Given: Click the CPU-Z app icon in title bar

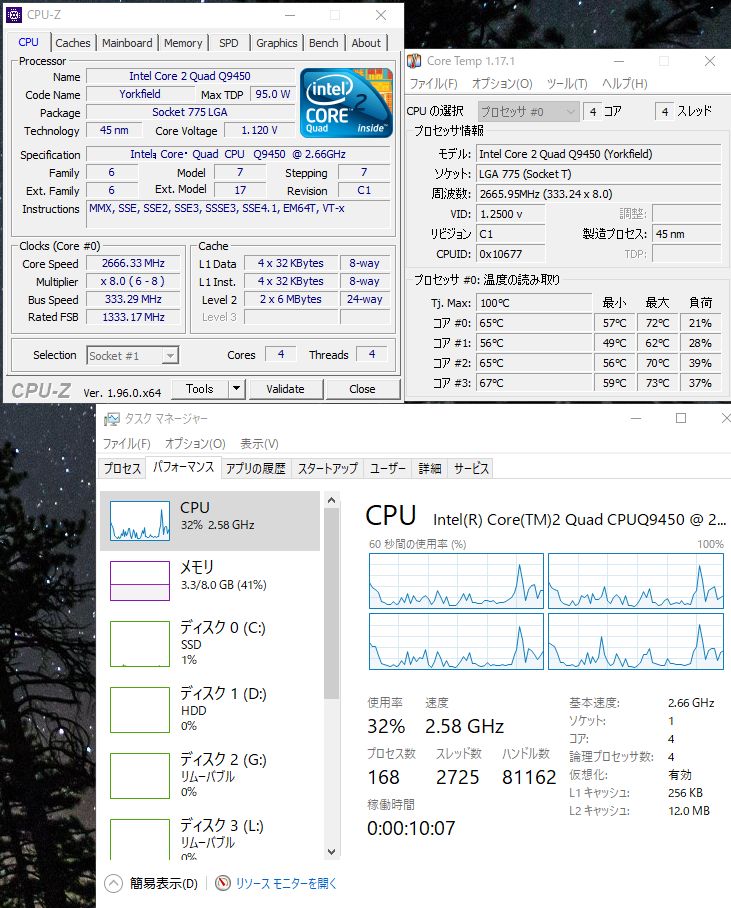Looking at the screenshot, I should click(x=13, y=14).
